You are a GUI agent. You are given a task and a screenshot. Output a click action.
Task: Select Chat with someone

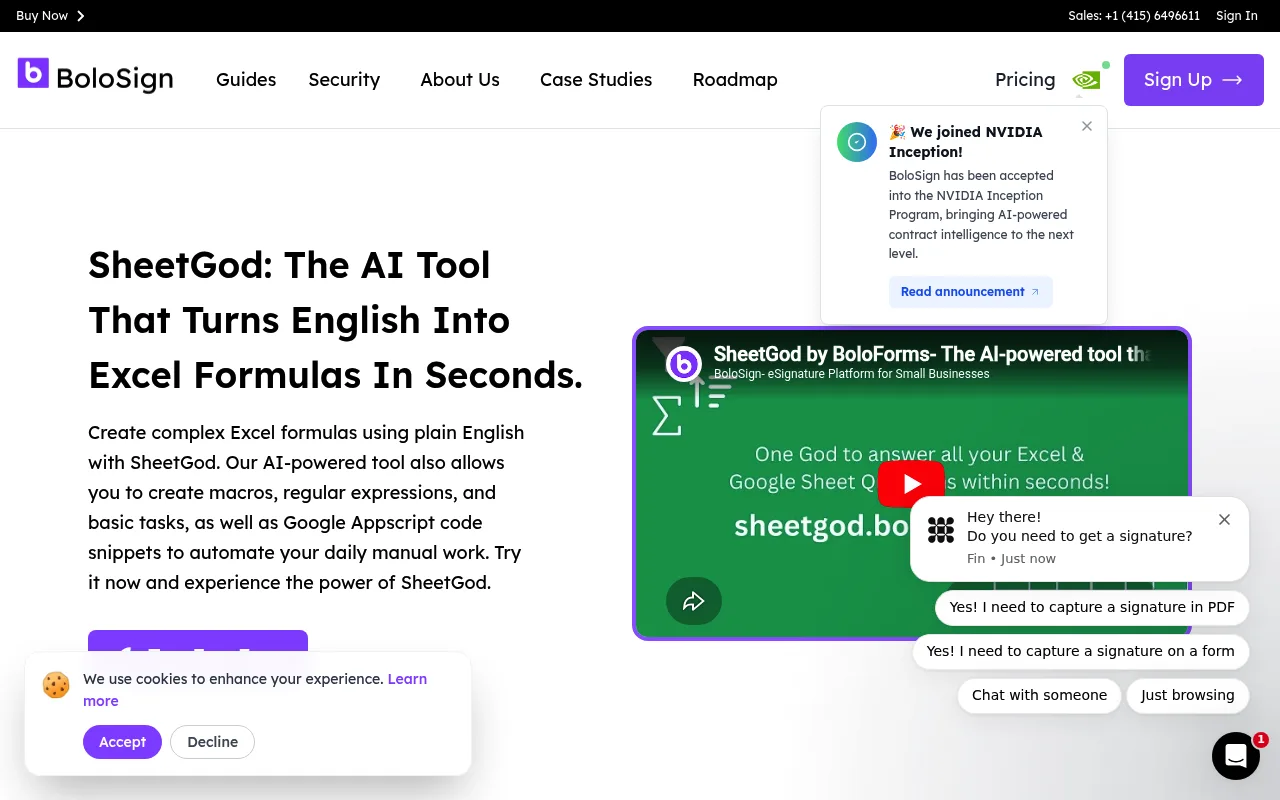click(x=1039, y=695)
